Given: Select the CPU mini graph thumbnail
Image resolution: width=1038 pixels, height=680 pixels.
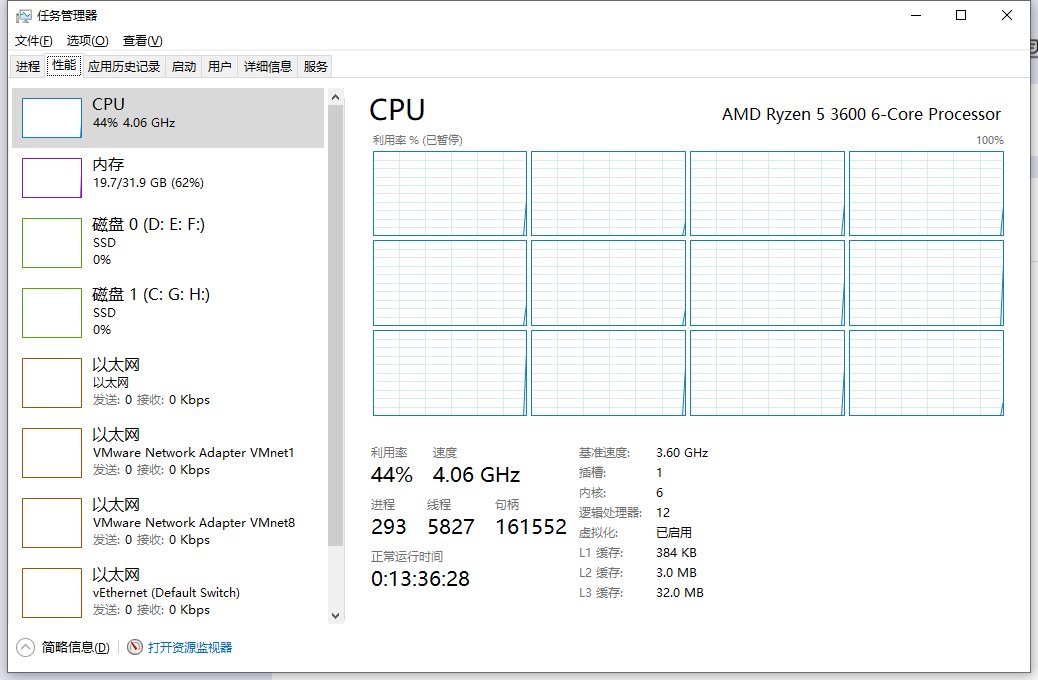Looking at the screenshot, I should click(52, 118).
